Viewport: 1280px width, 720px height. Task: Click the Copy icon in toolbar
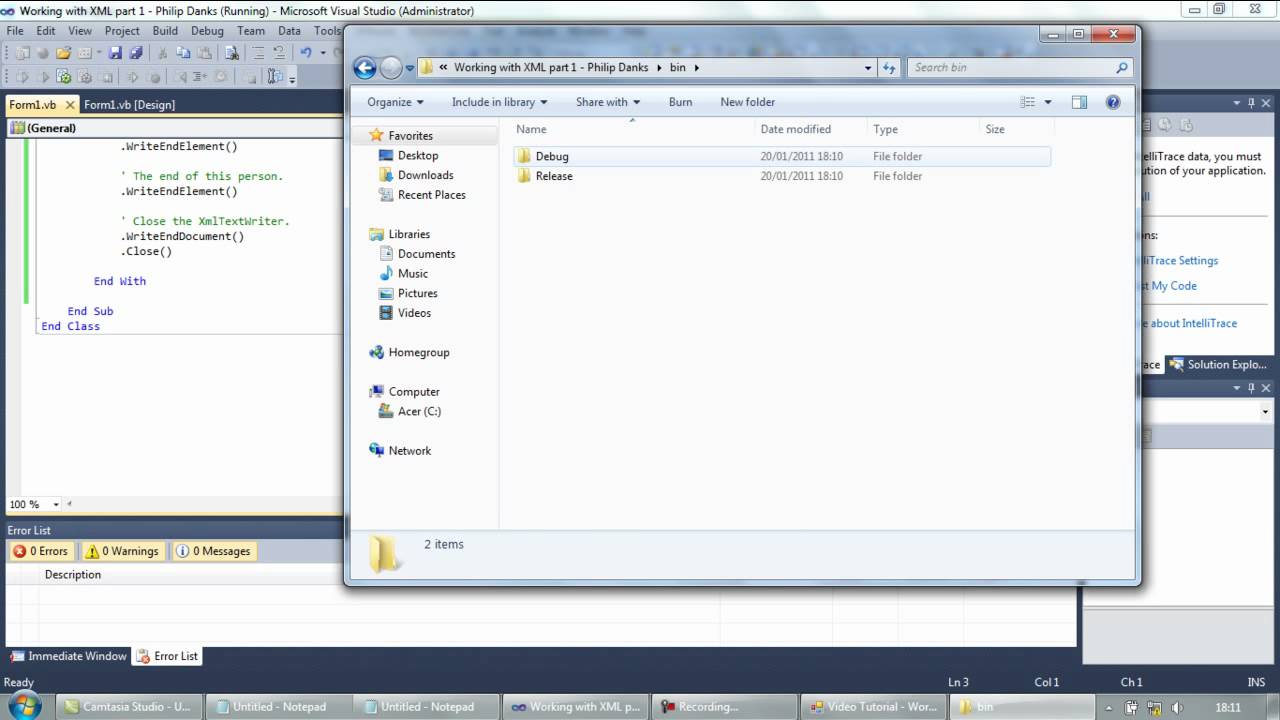[x=183, y=52]
